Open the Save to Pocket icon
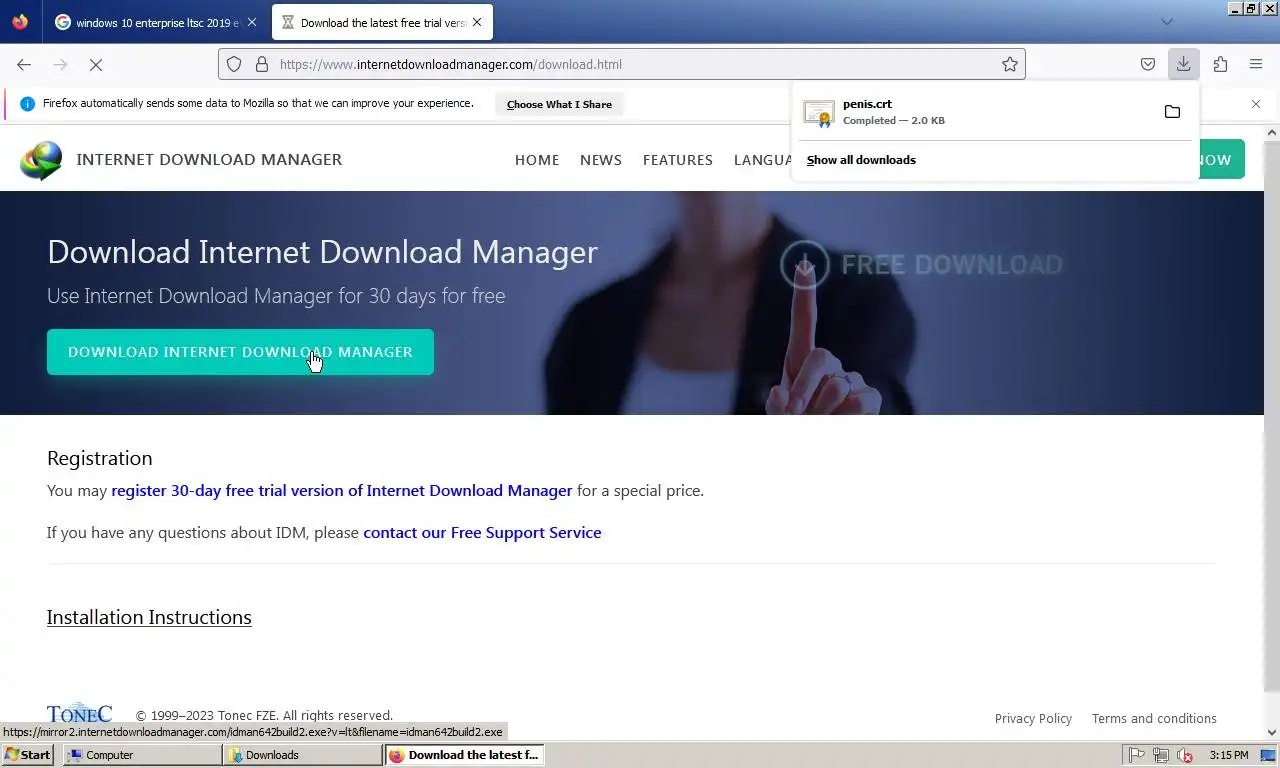The height and width of the screenshot is (768, 1280). [1148, 64]
